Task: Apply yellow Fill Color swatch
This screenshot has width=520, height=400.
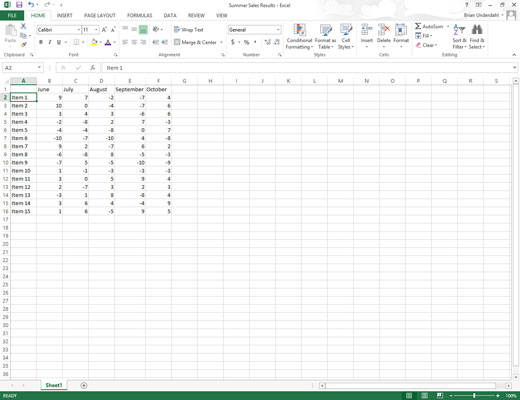Action: [x=94, y=42]
